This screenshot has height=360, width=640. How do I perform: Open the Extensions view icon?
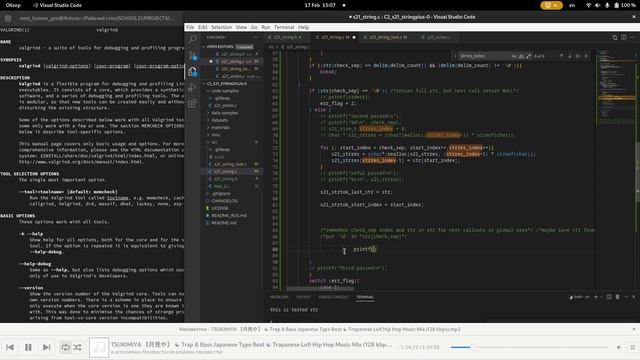[192, 103]
